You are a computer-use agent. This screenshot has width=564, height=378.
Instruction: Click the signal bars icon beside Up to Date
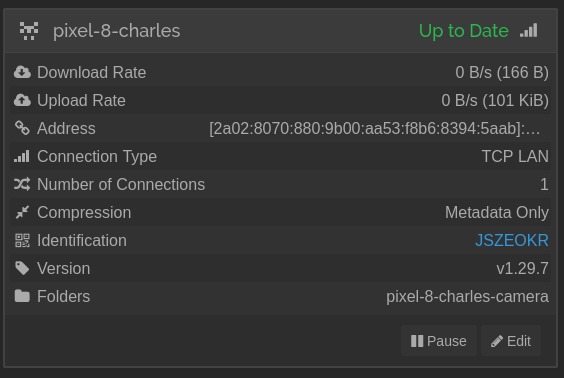(x=528, y=30)
